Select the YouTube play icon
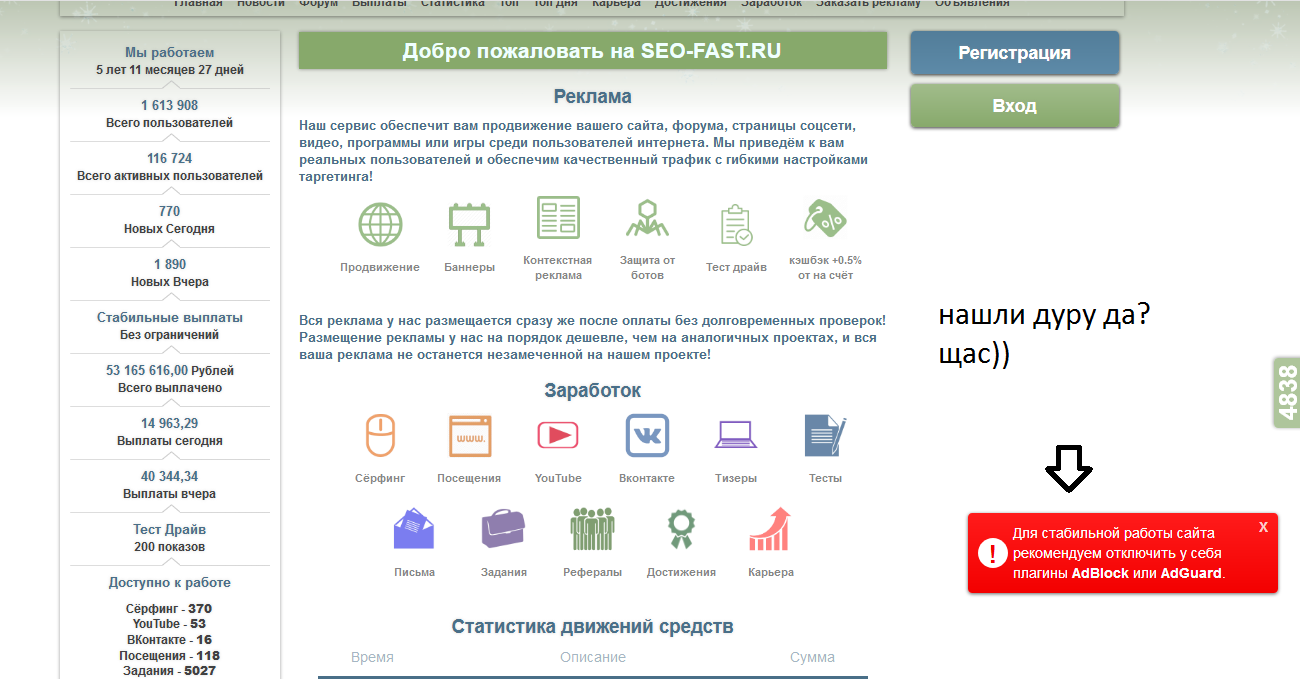Screen dimensions: 1300x679 click(558, 435)
